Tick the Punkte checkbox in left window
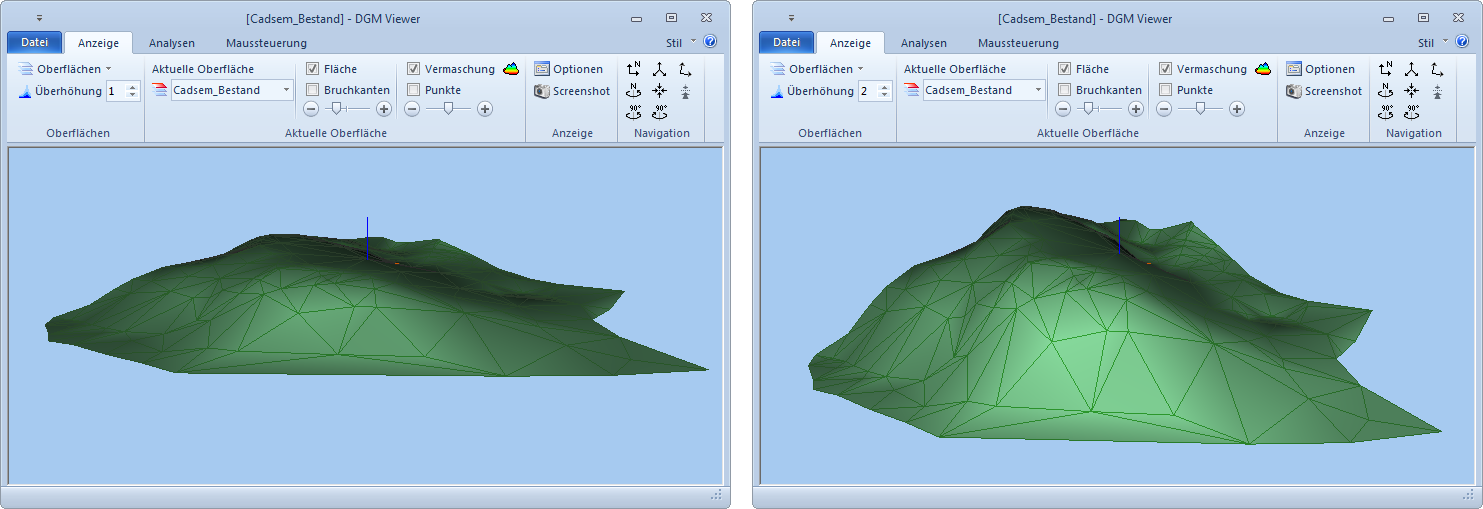The image size is (1483, 509). (x=414, y=90)
